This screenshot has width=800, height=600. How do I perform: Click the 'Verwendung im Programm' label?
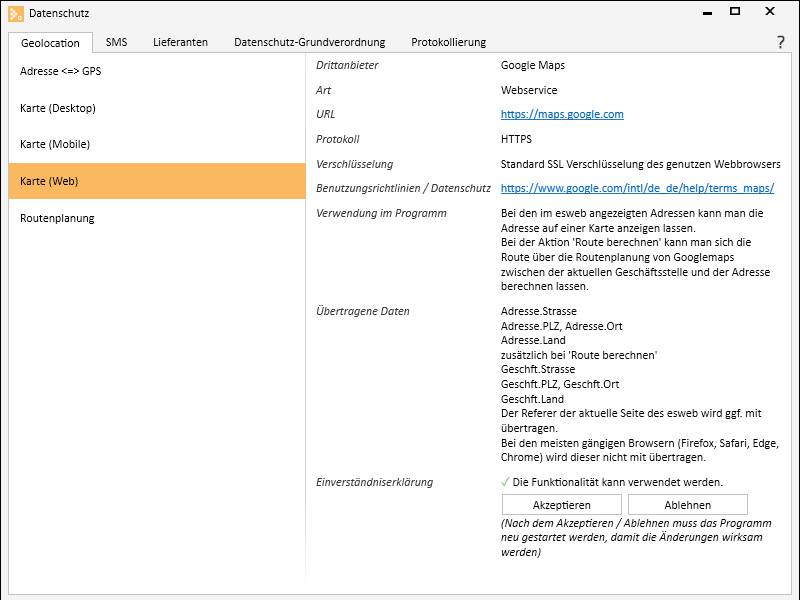tap(381, 213)
